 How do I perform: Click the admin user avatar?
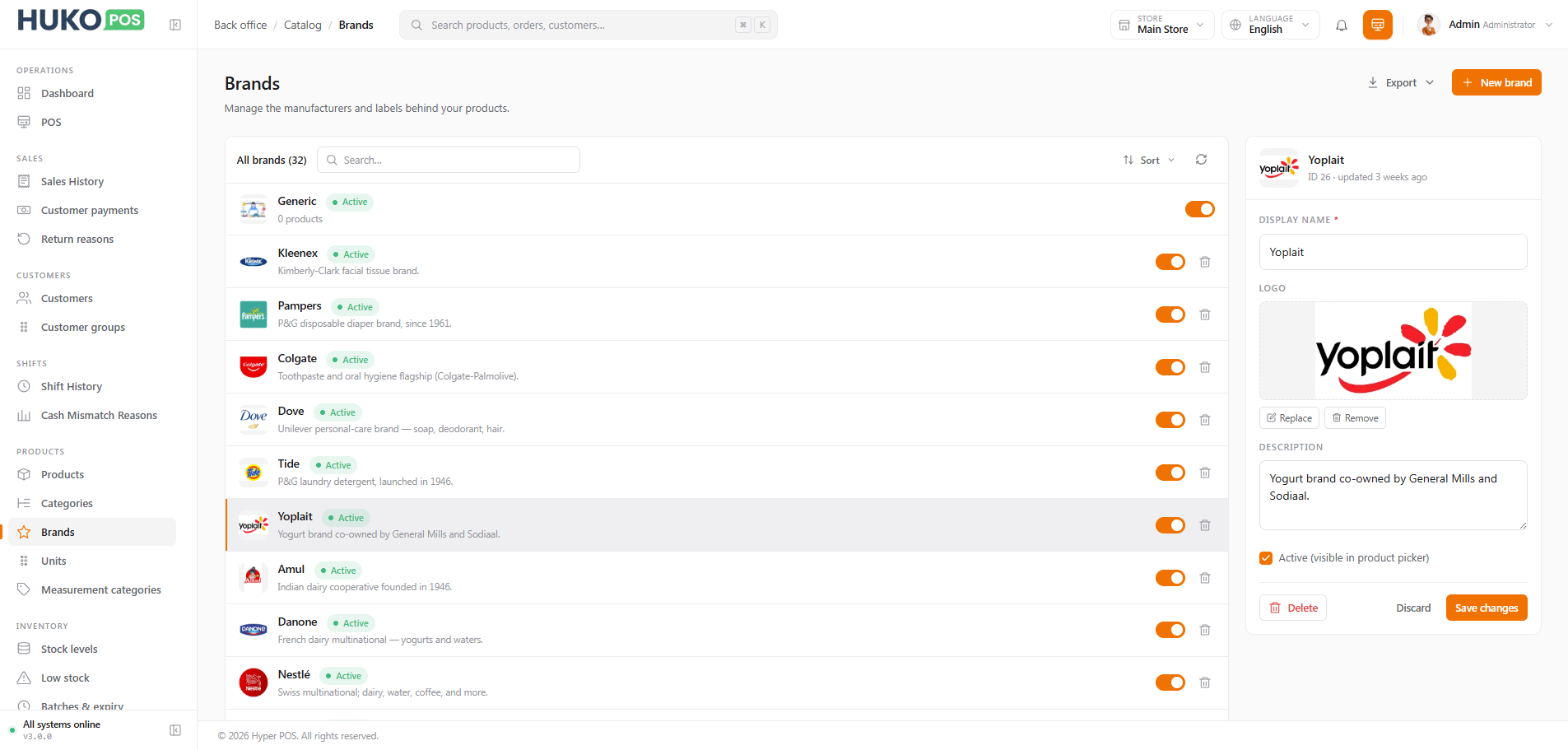pyautogui.click(x=1429, y=25)
